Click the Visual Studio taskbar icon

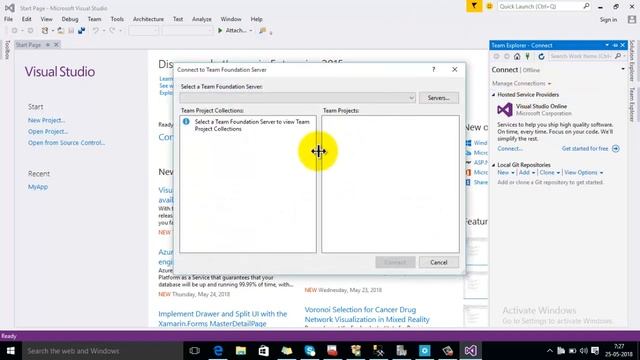click(470, 351)
